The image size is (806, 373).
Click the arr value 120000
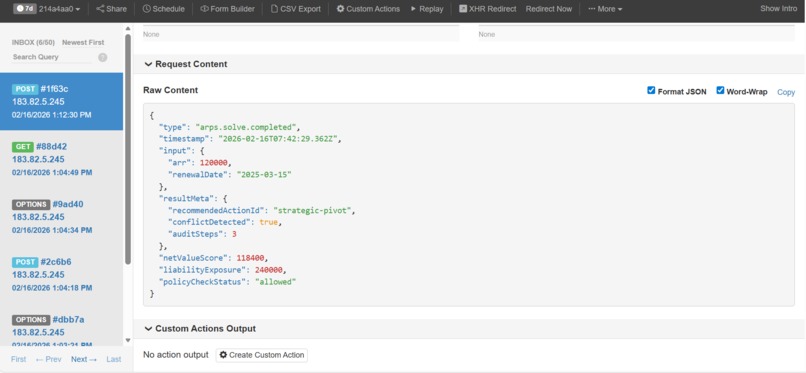coord(215,162)
